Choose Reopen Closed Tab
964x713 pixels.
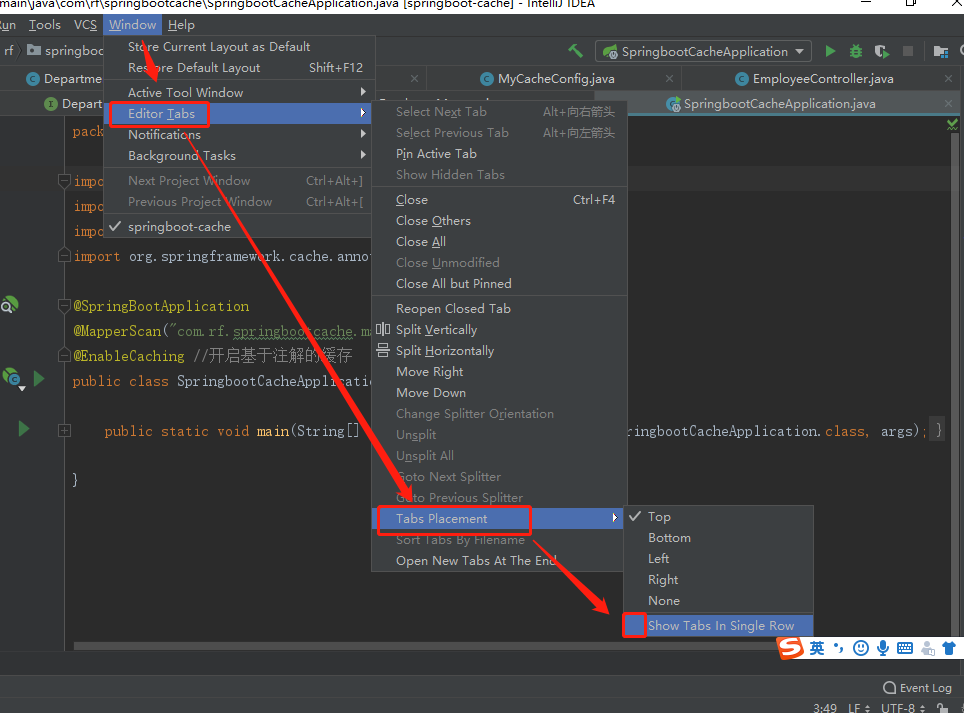(497, 309)
